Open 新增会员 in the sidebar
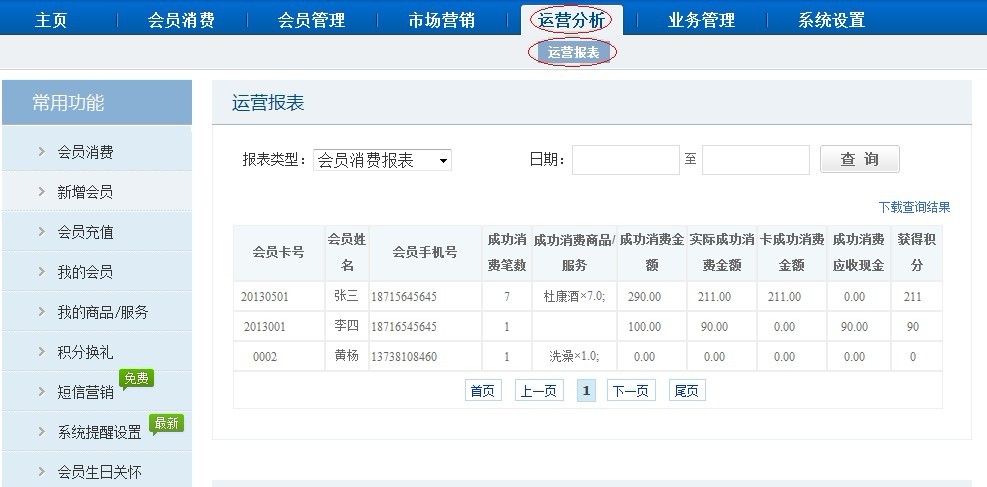This screenshot has height=487, width=987. point(85,192)
